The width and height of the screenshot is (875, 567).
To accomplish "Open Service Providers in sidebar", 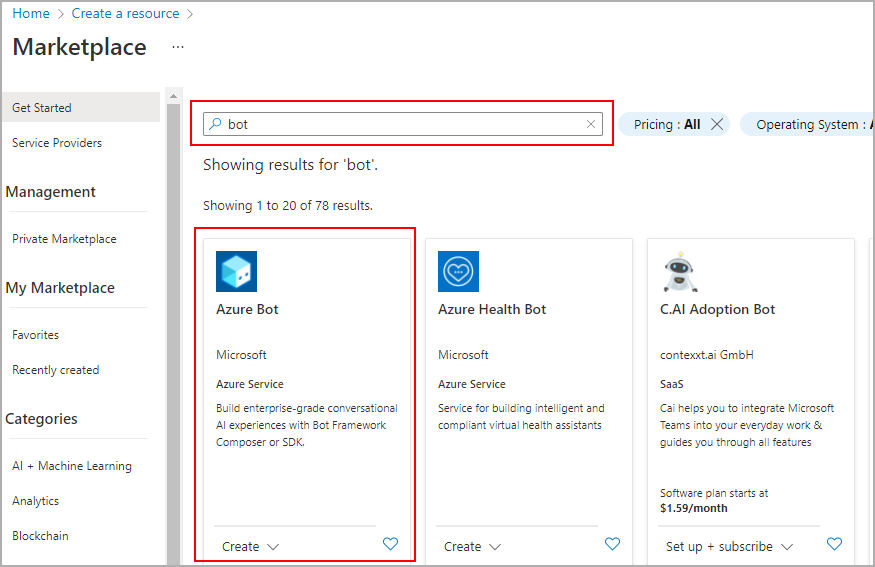I will click(x=57, y=143).
